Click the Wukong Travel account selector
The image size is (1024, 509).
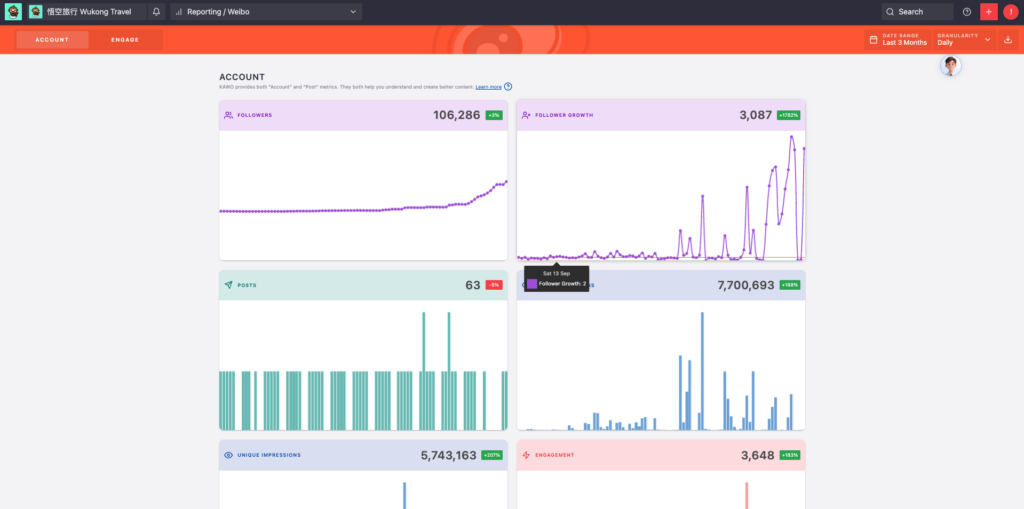tap(86, 12)
